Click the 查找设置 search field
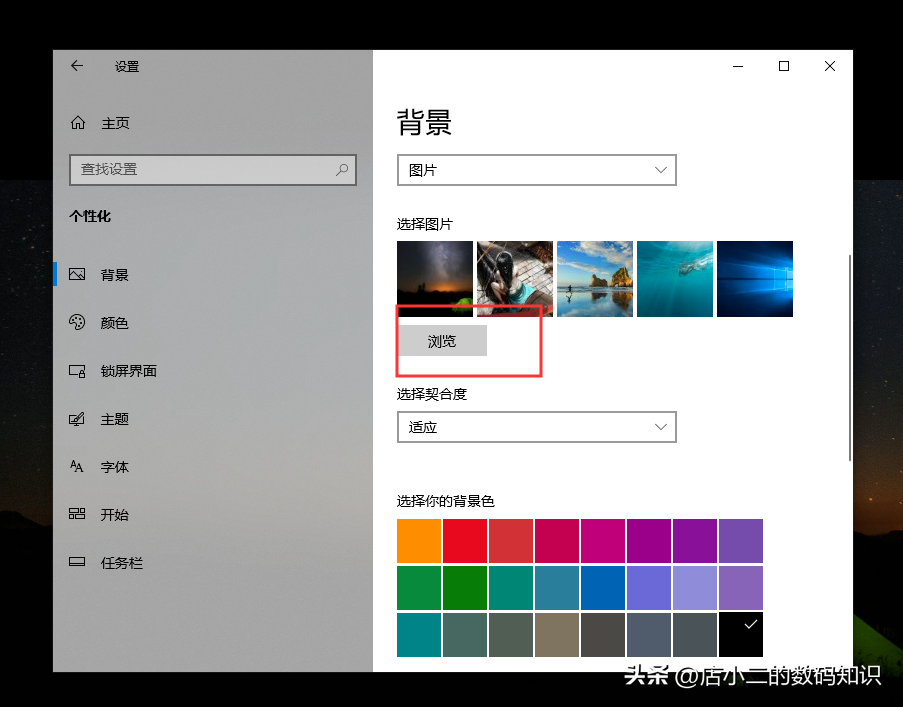Screen dimensions: 903x707 [x=213, y=169]
